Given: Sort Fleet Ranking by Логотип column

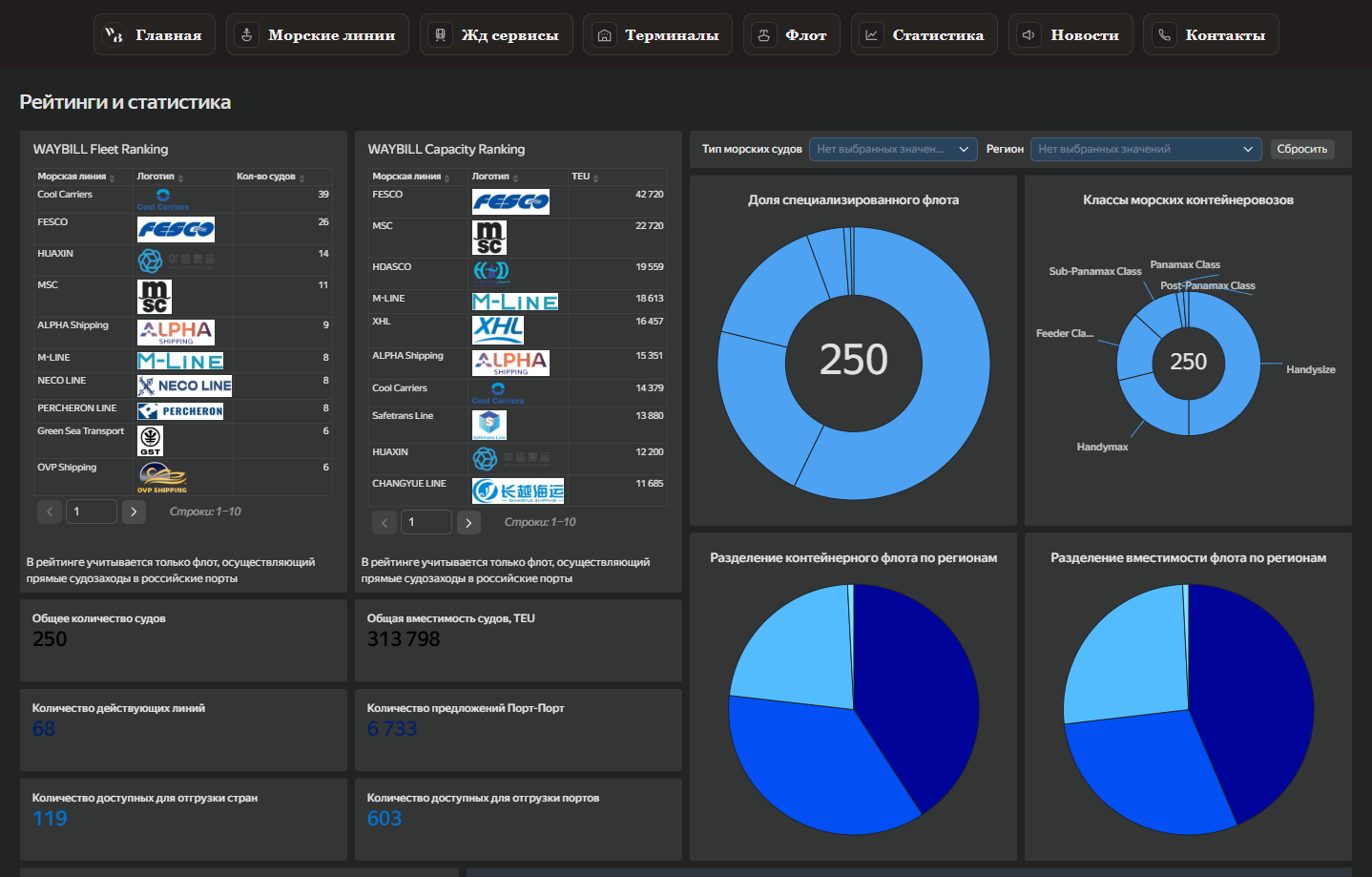Looking at the screenshot, I should tap(160, 177).
